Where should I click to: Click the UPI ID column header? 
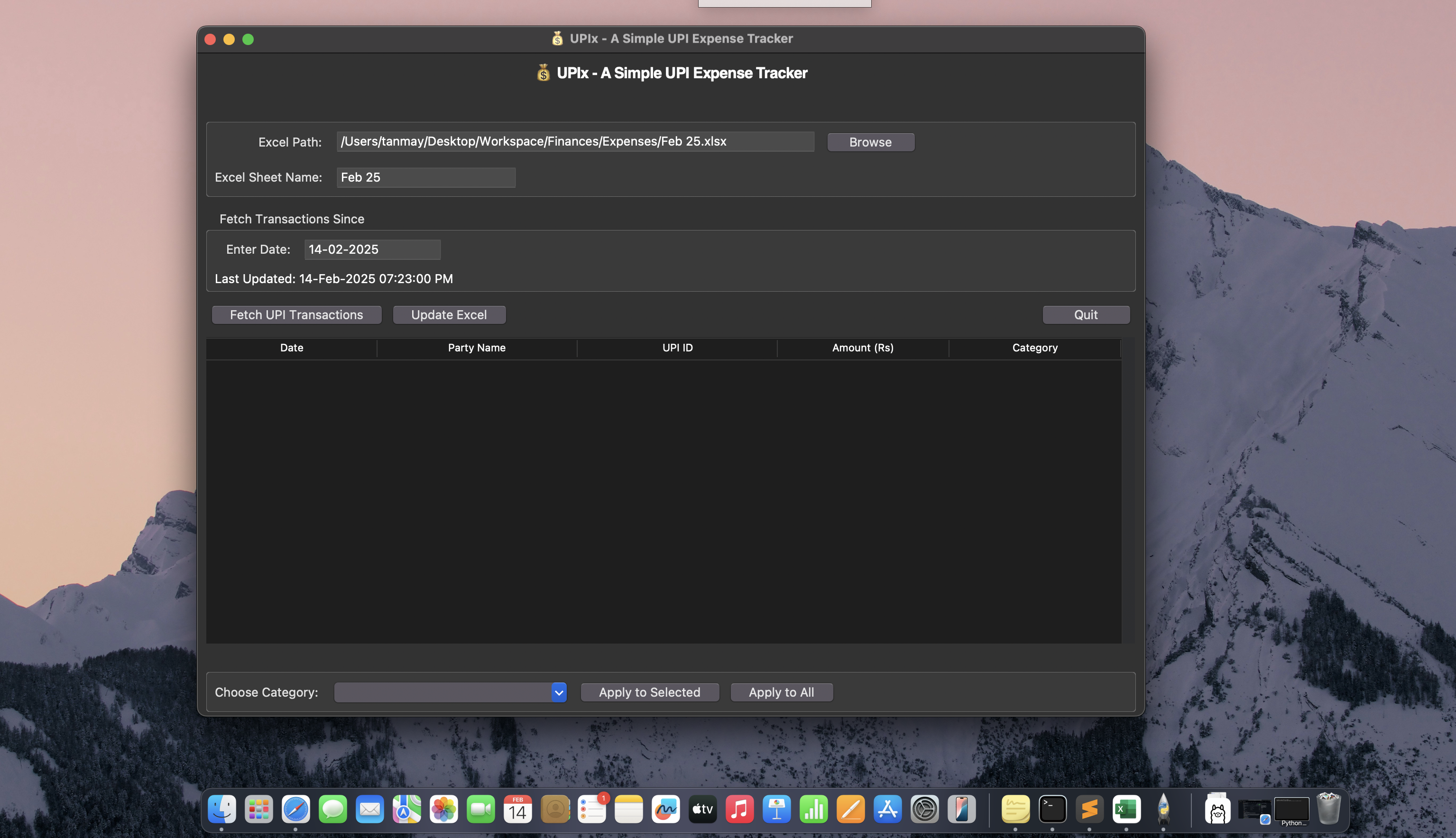pyautogui.click(x=677, y=348)
